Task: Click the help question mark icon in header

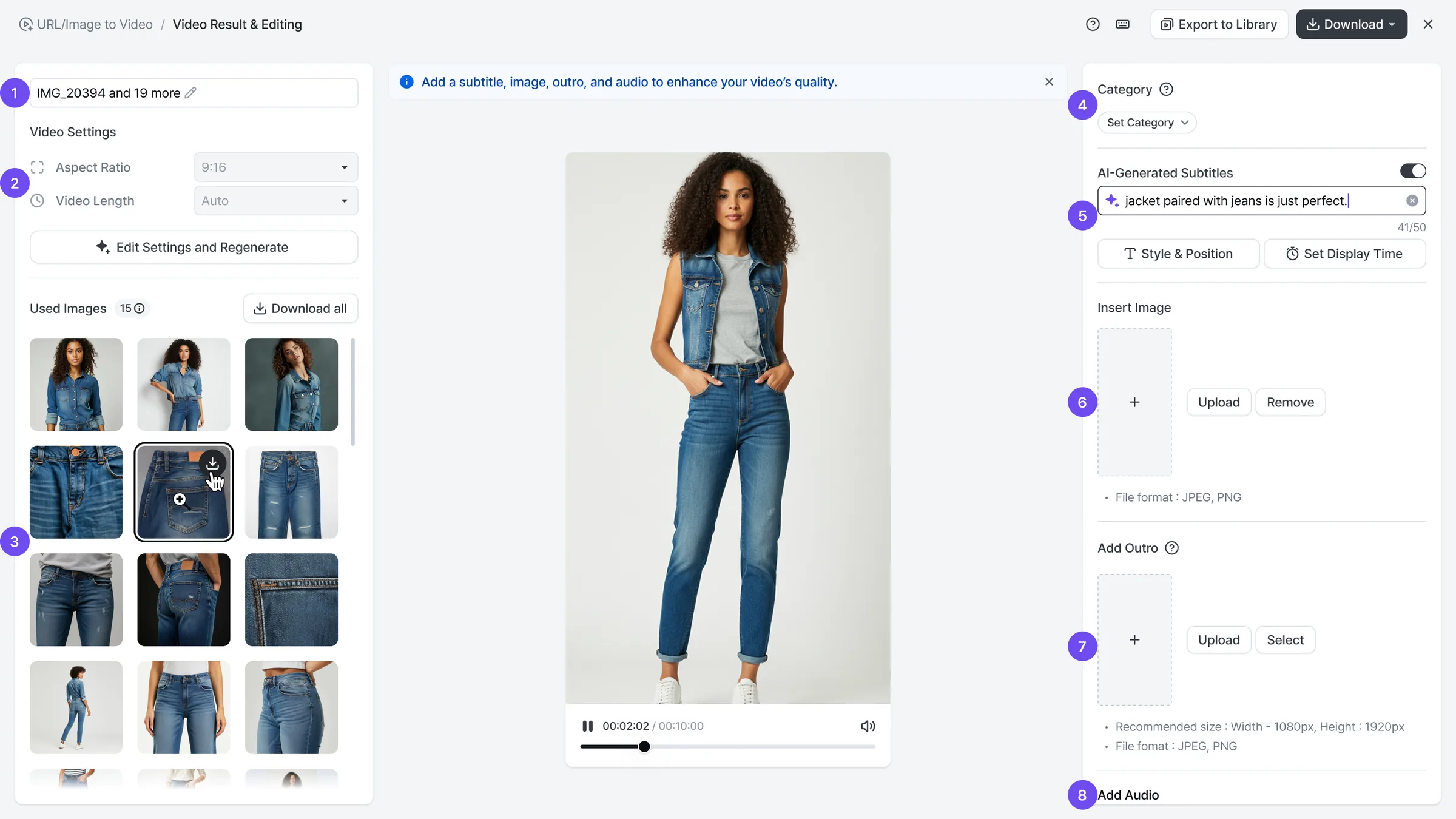Action: tap(1092, 24)
